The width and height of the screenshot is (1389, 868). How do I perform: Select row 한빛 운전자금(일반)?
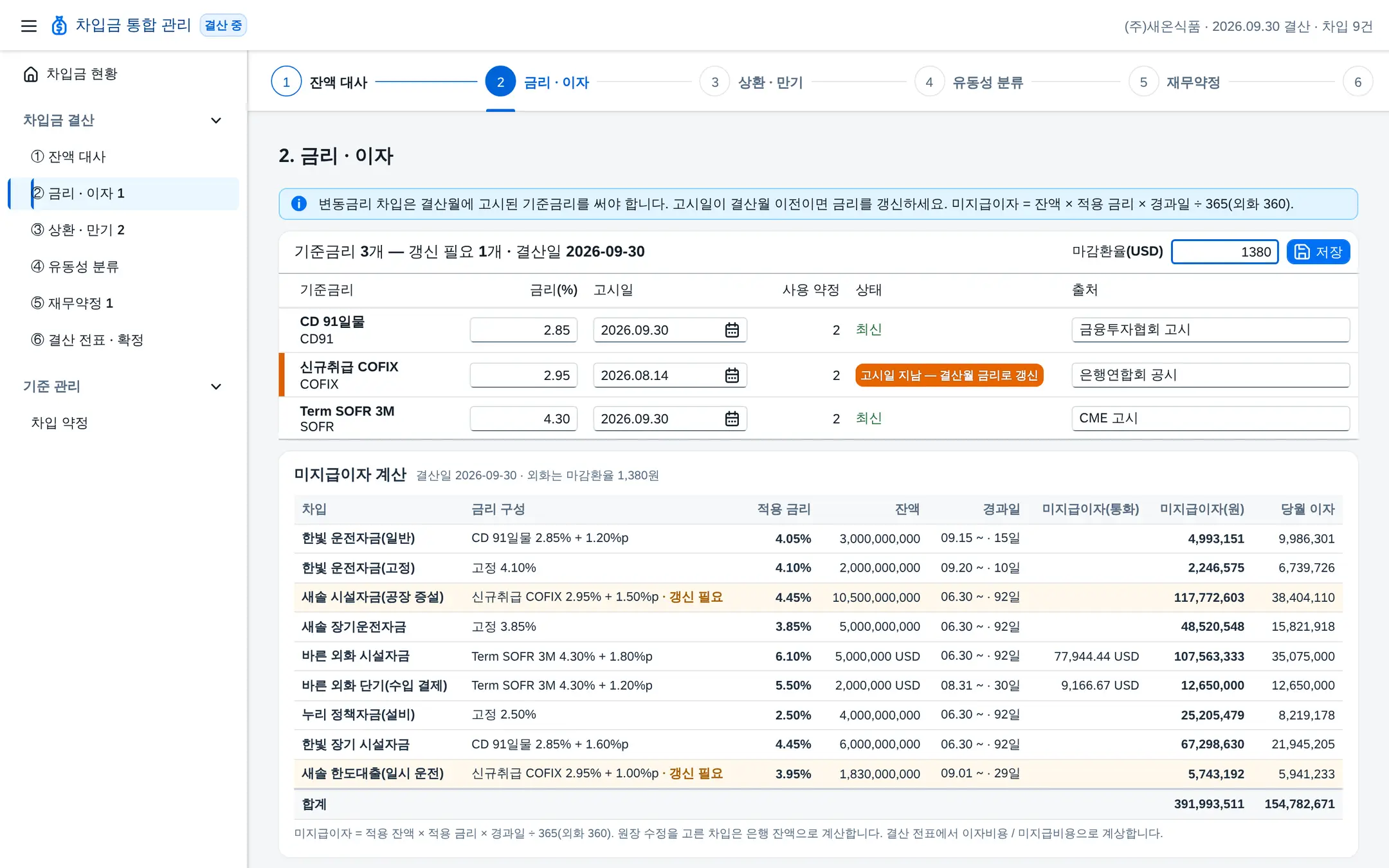818,538
